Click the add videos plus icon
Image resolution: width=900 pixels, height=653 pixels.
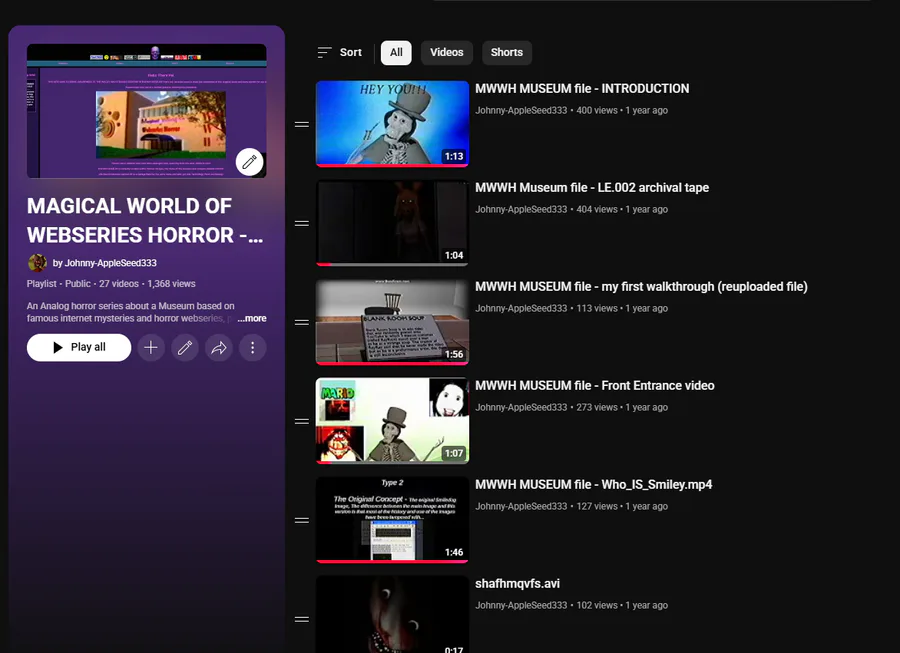(151, 348)
